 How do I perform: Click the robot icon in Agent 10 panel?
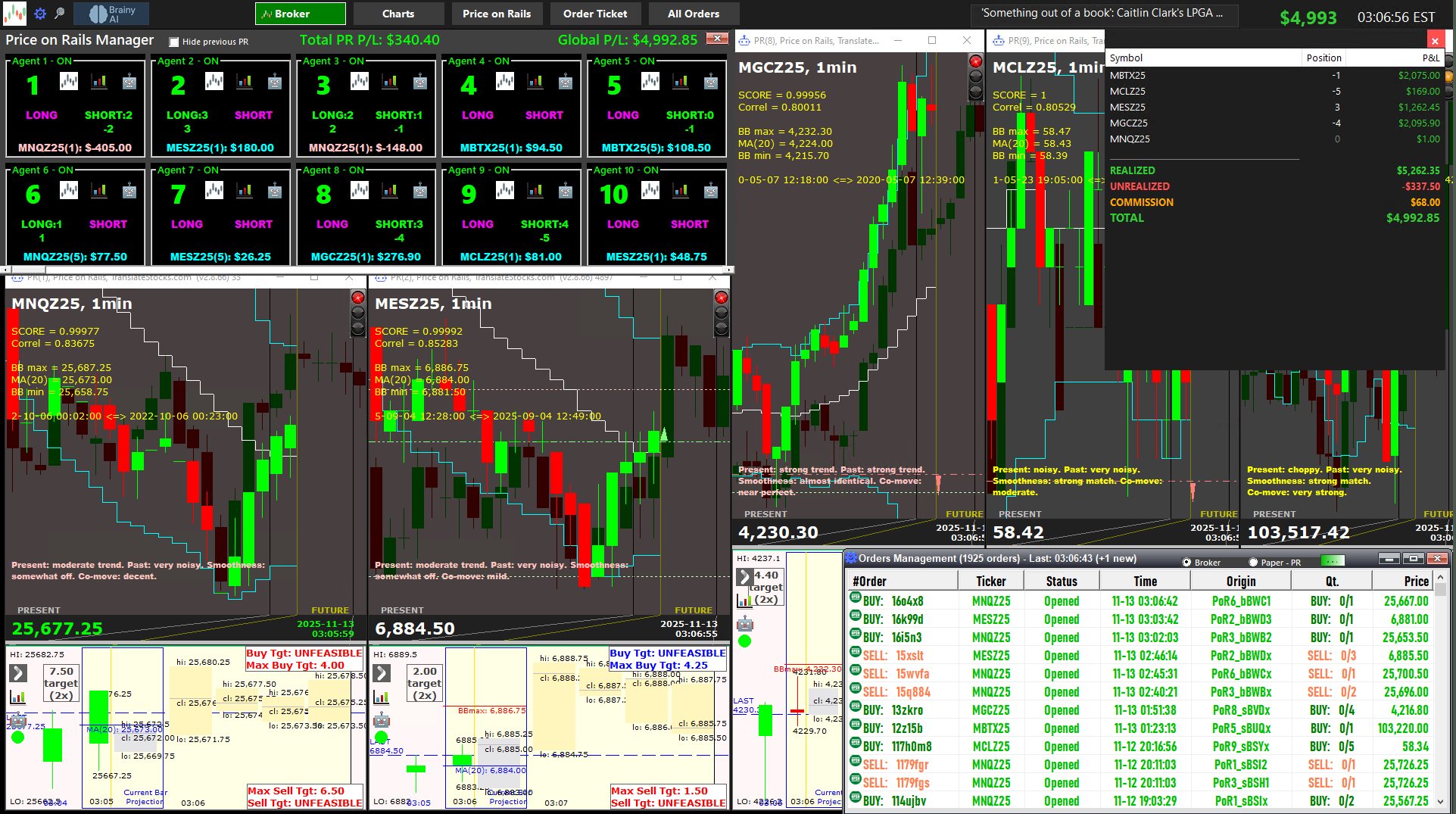coord(710,191)
